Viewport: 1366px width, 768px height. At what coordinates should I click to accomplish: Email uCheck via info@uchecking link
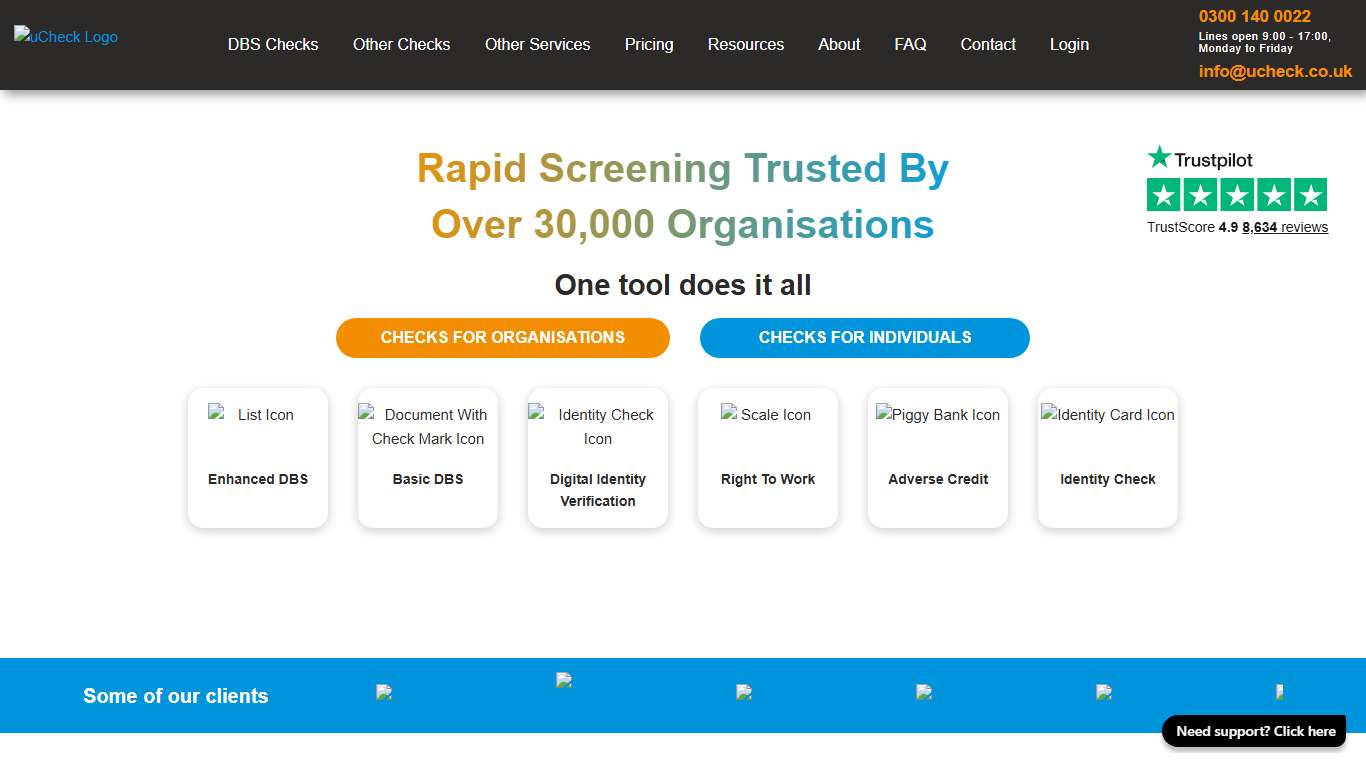pyautogui.click(x=1275, y=71)
